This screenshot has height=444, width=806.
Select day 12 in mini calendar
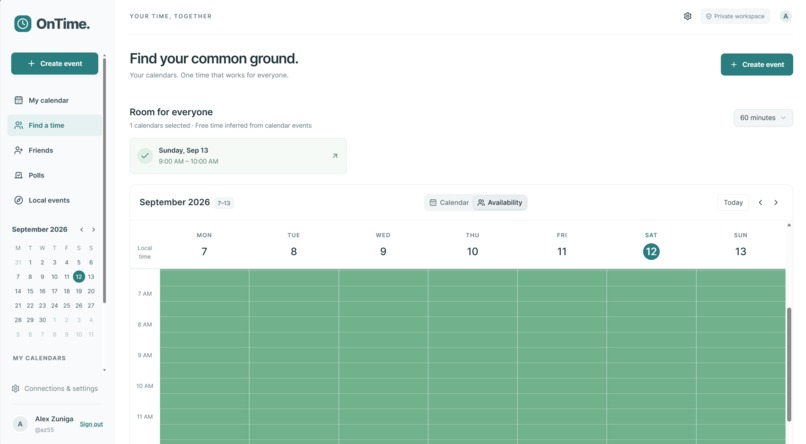tap(79, 277)
